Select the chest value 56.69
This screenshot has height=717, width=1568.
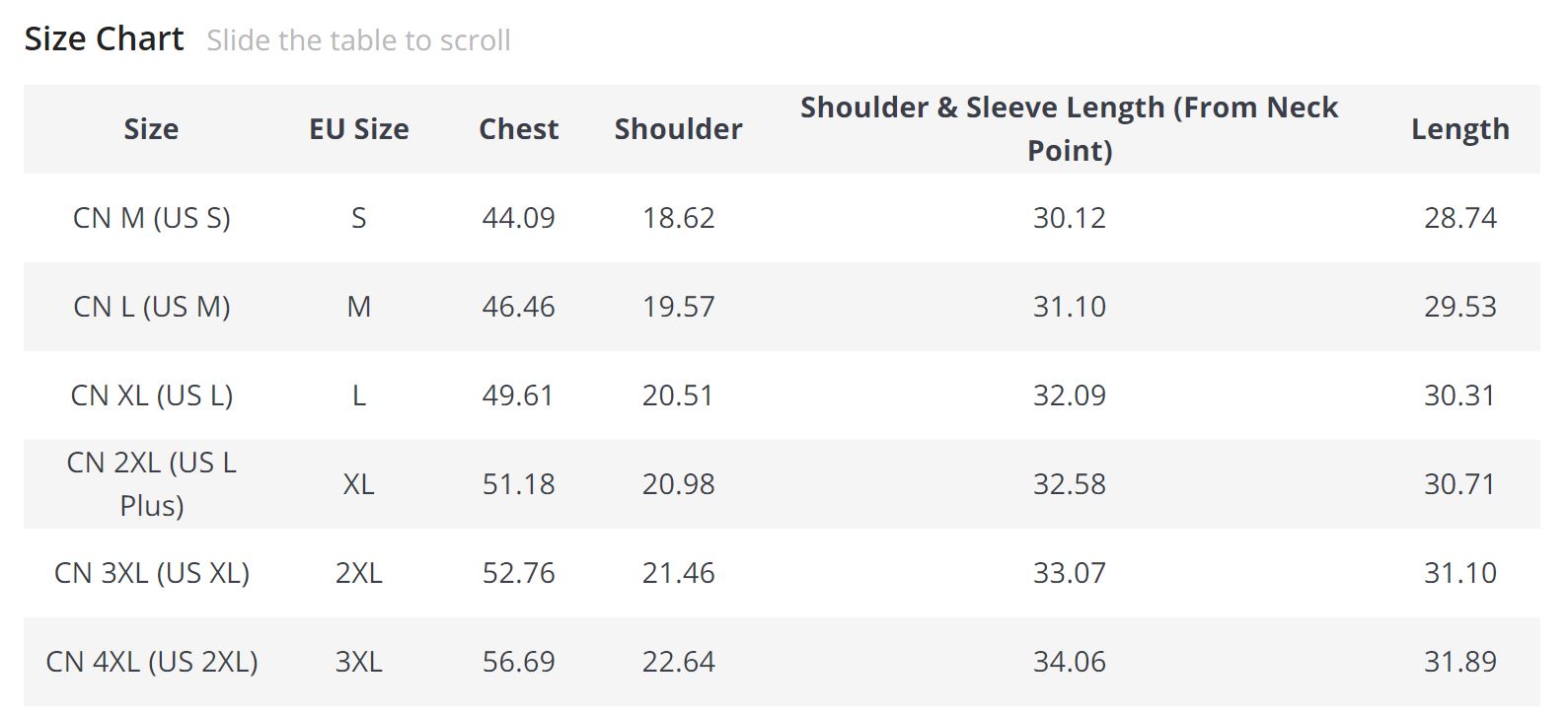tap(518, 662)
